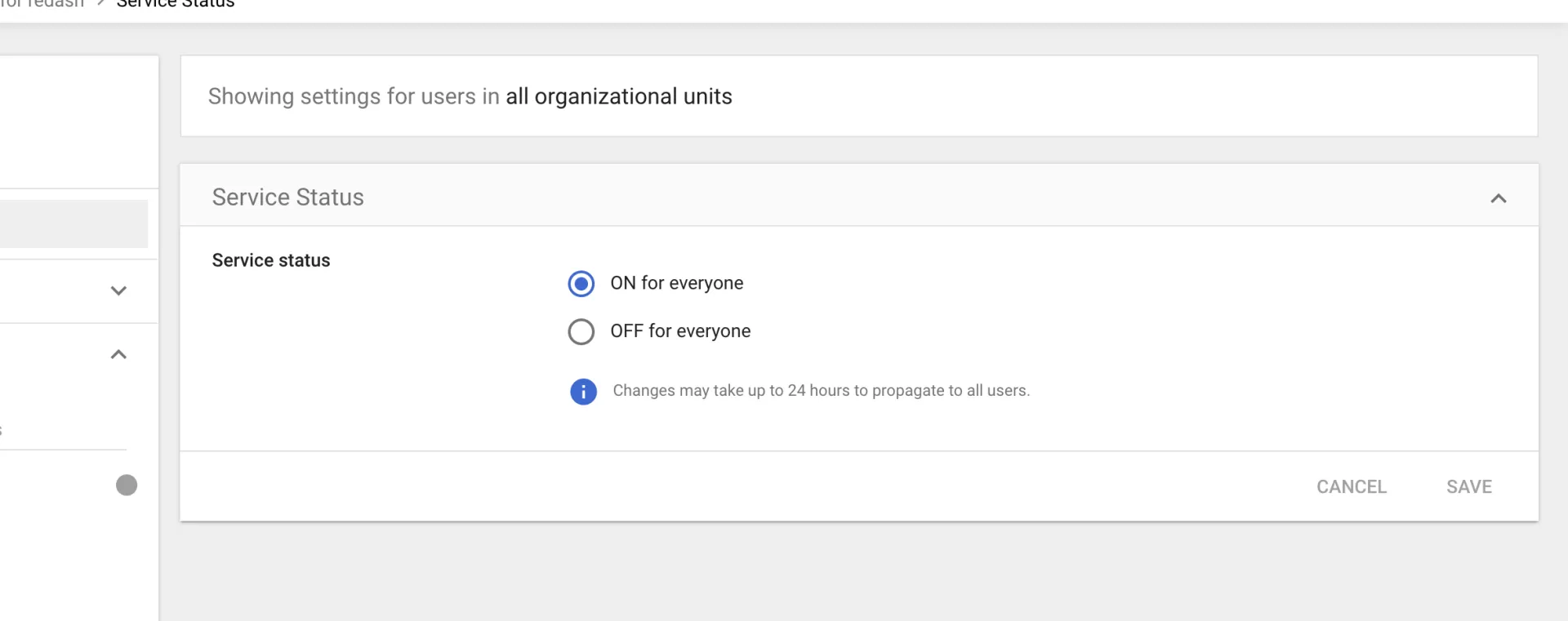Expand the sidebar section with down chevron

[x=118, y=291]
